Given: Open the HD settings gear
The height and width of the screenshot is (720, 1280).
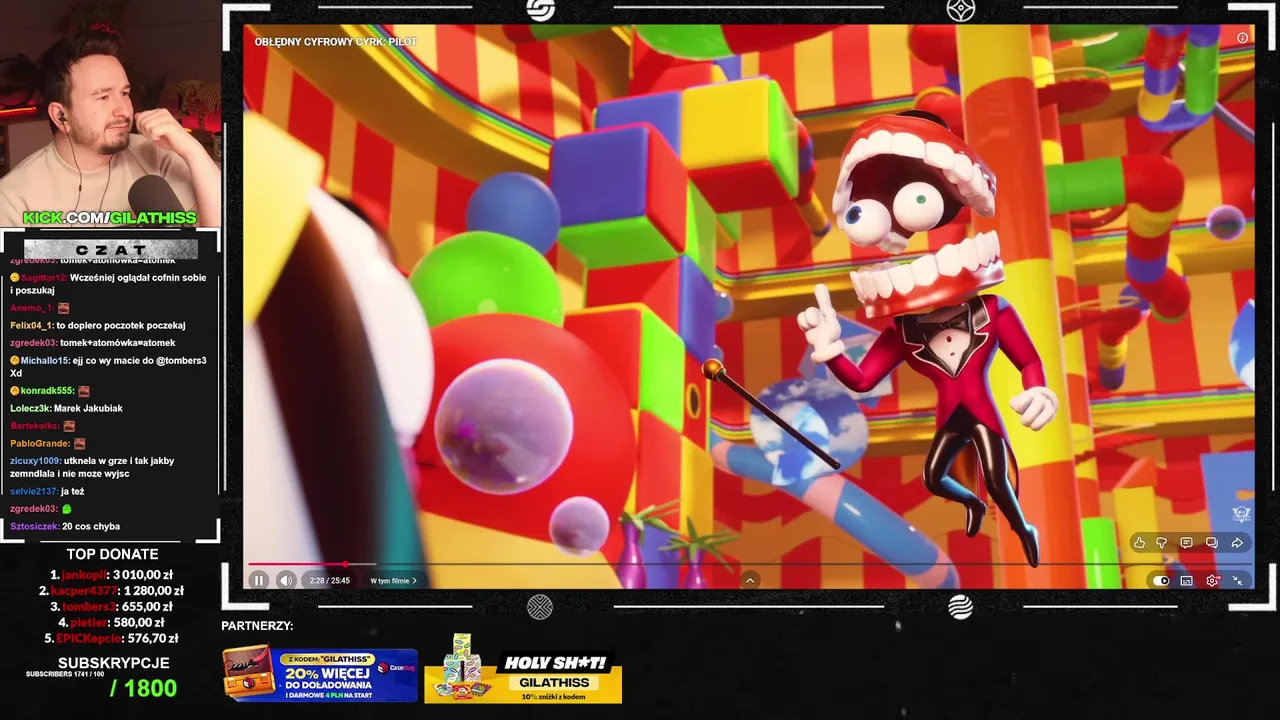Looking at the screenshot, I should pos(1213,580).
